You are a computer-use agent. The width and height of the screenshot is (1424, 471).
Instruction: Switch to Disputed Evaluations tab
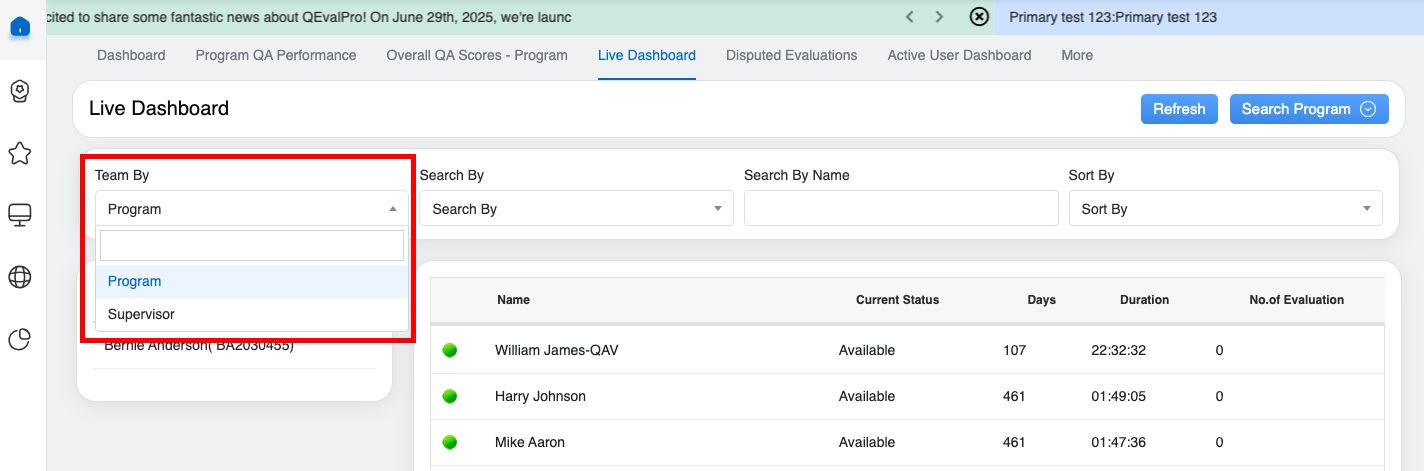tap(791, 56)
